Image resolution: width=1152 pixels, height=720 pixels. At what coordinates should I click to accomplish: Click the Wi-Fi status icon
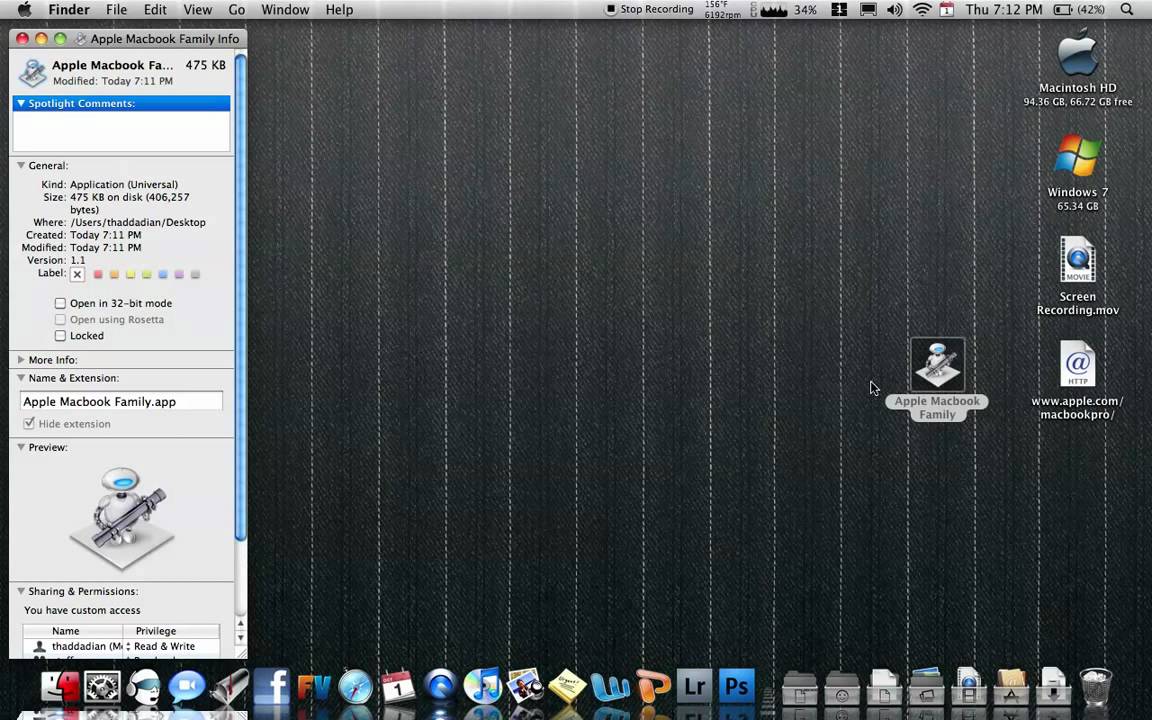pyautogui.click(x=922, y=10)
